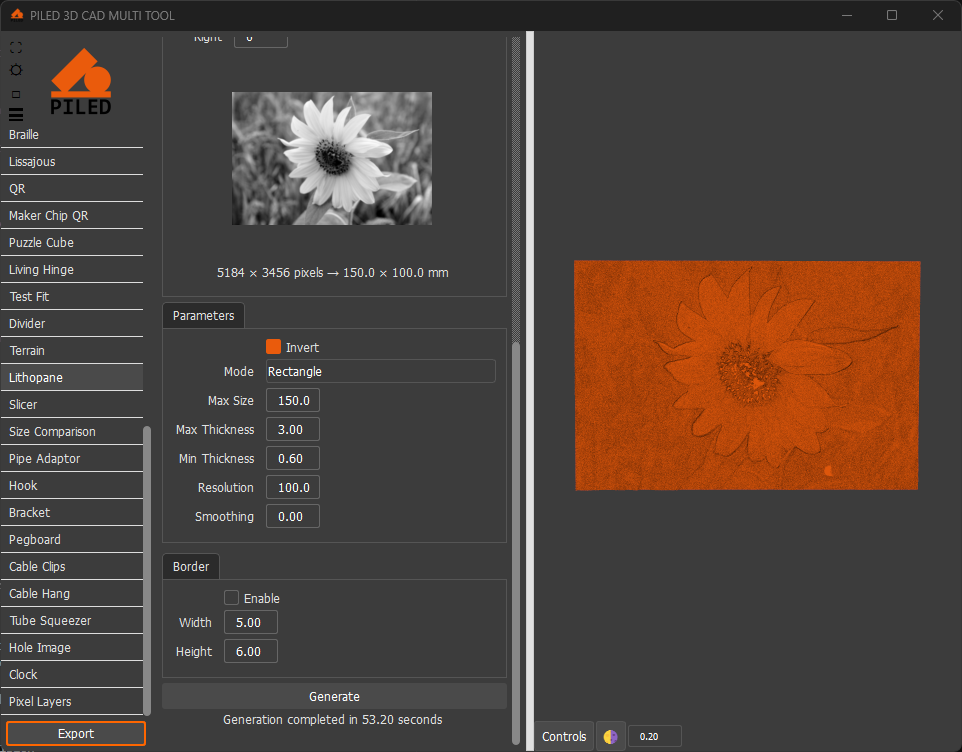This screenshot has width=962, height=752.
Task: Enable the Border checkbox
Action: tap(232, 598)
